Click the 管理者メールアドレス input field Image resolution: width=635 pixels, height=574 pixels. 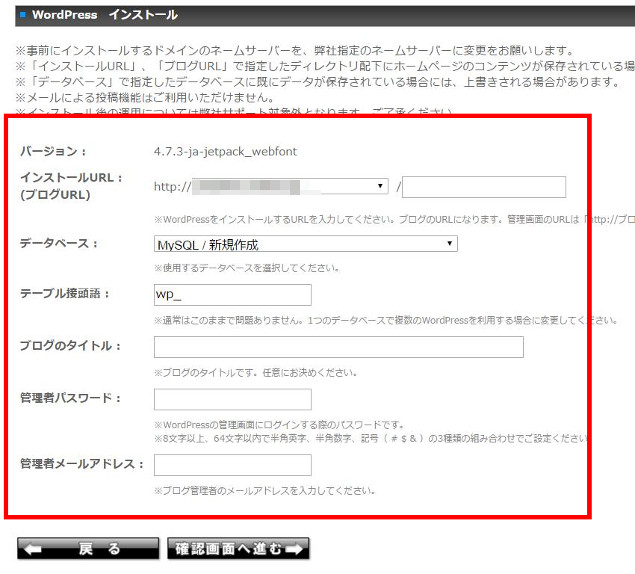[232, 465]
